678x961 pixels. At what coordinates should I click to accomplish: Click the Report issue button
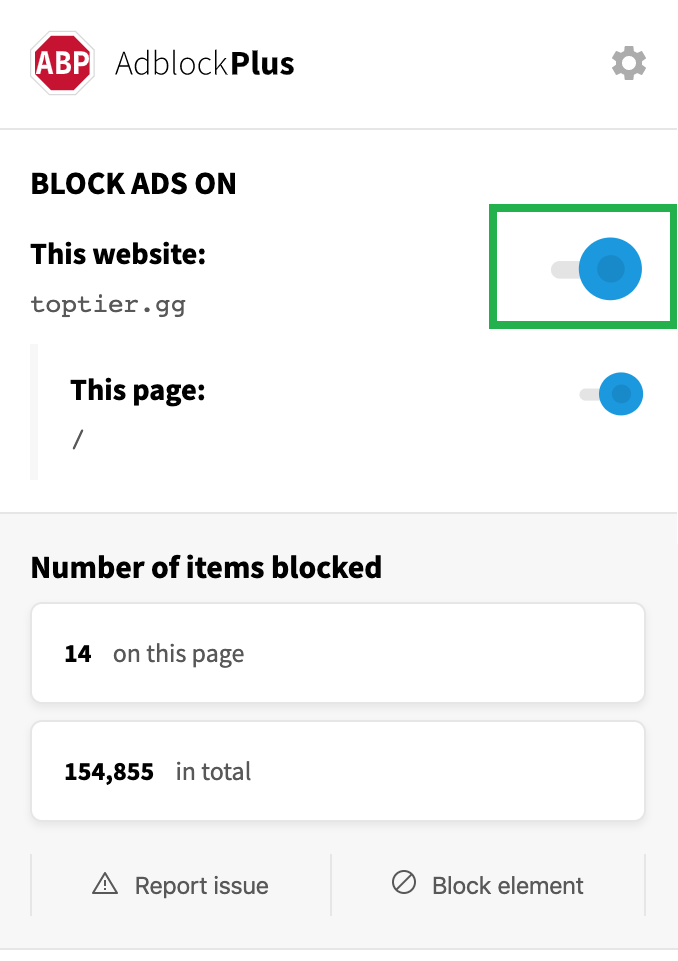tap(180, 884)
